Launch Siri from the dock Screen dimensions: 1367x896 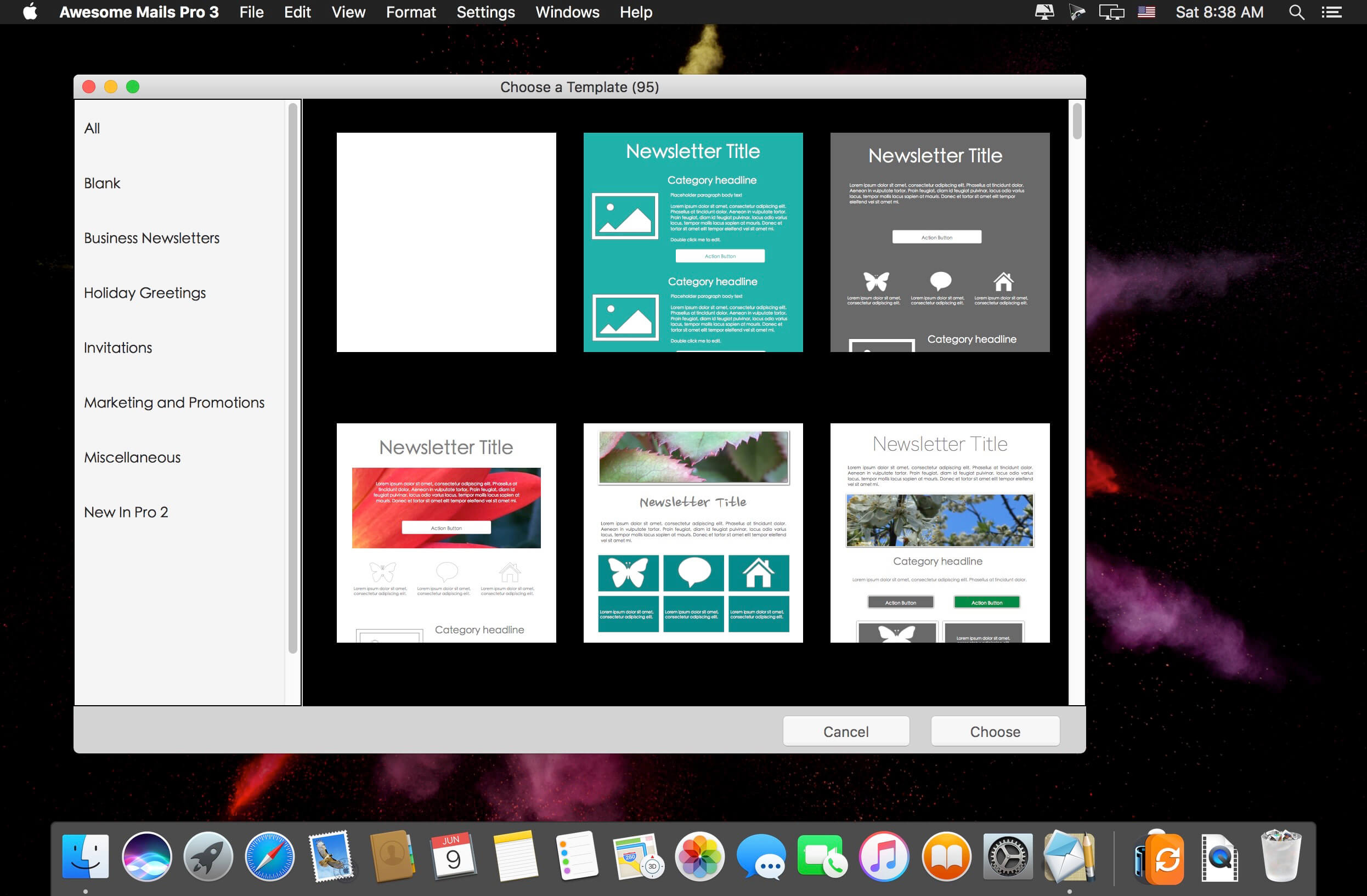(146, 857)
